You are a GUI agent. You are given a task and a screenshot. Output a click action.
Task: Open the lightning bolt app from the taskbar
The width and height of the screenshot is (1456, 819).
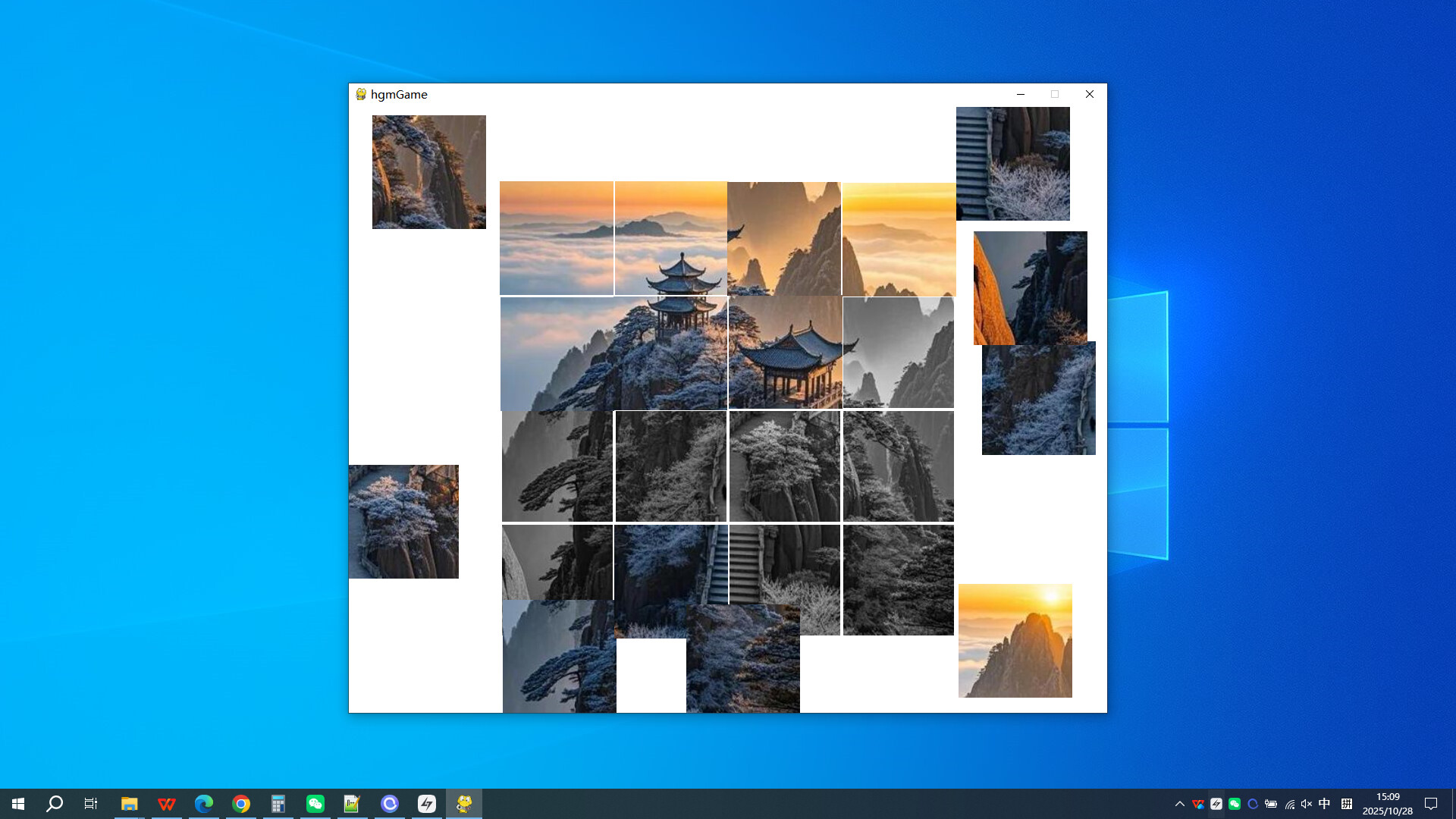click(x=427, y=803)
